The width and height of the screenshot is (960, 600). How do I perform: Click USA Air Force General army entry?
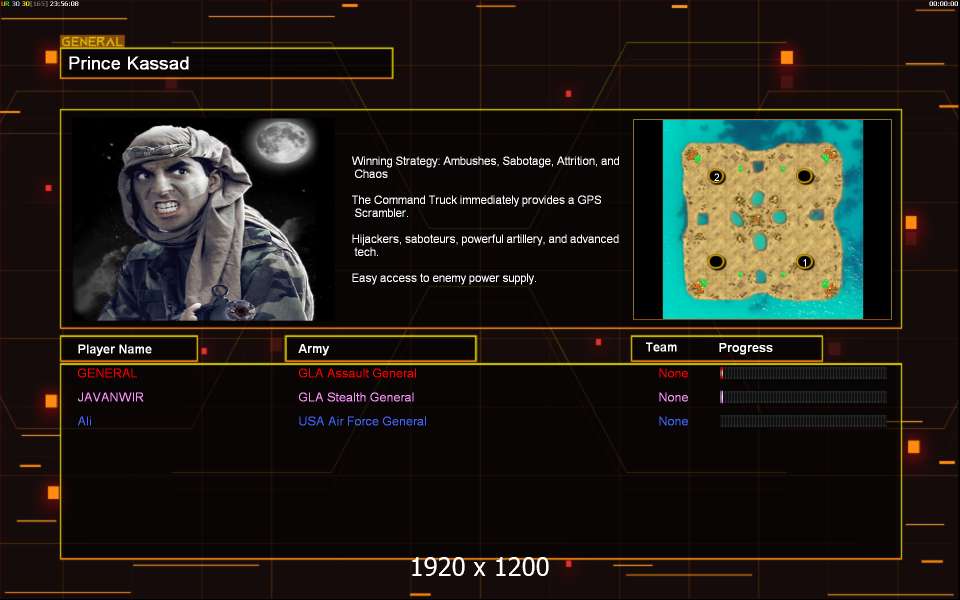pyautogui.click(x=362, y=421)
